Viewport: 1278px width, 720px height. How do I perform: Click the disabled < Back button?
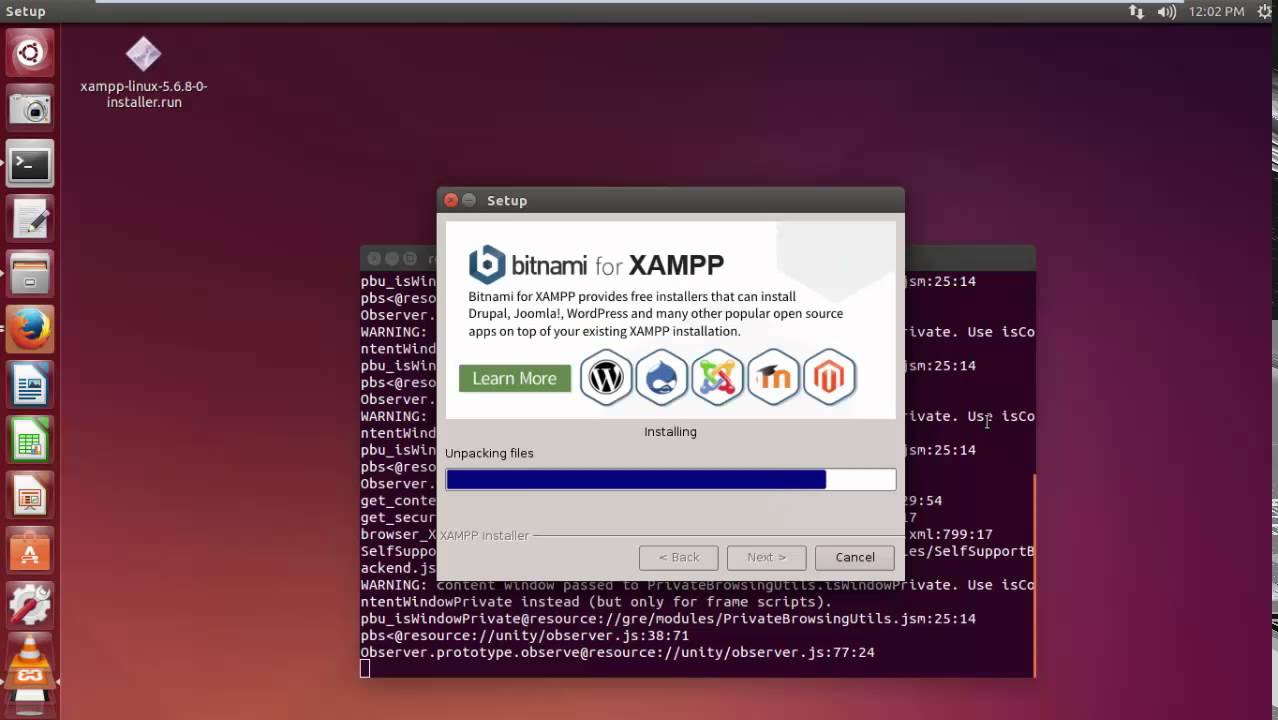click(x=679, y=557)
